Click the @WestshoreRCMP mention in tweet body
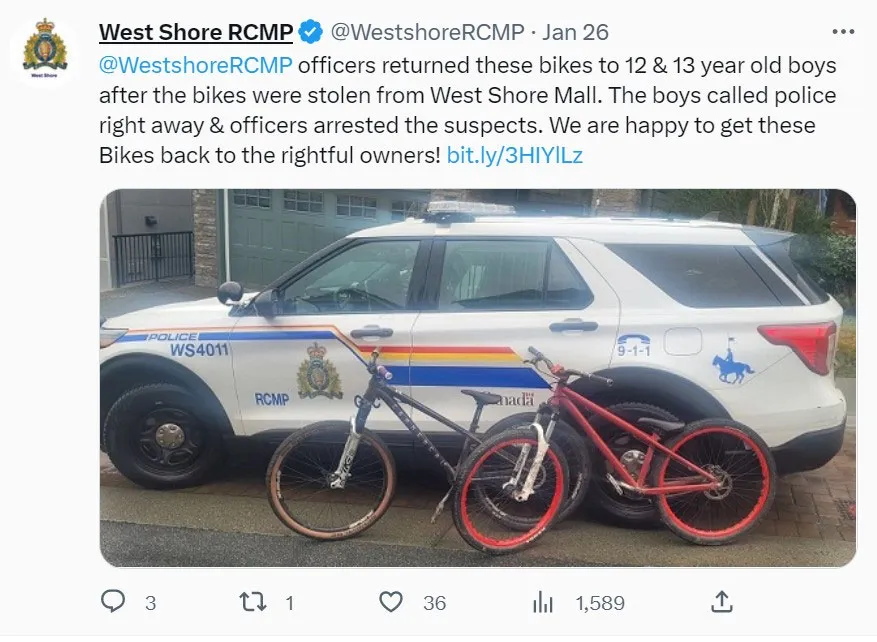This screenshot has height=642, width=877. (x=196, y=65)
